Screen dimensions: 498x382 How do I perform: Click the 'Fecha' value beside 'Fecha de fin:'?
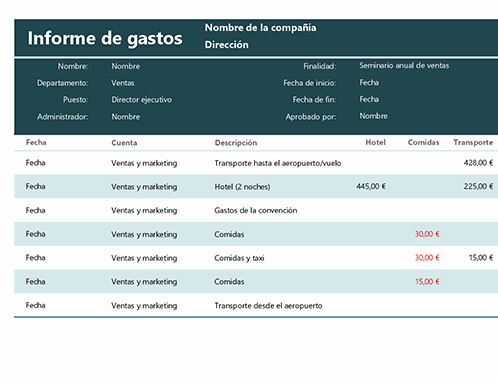(x=369, y=99)
